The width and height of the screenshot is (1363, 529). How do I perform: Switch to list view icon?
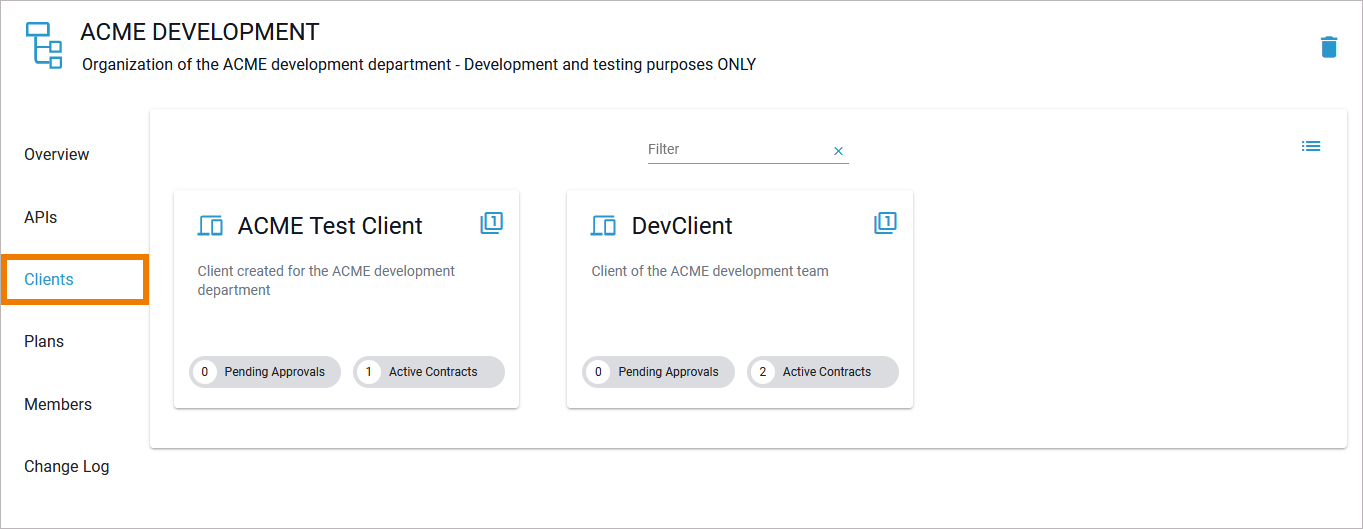coord(1311,146)
